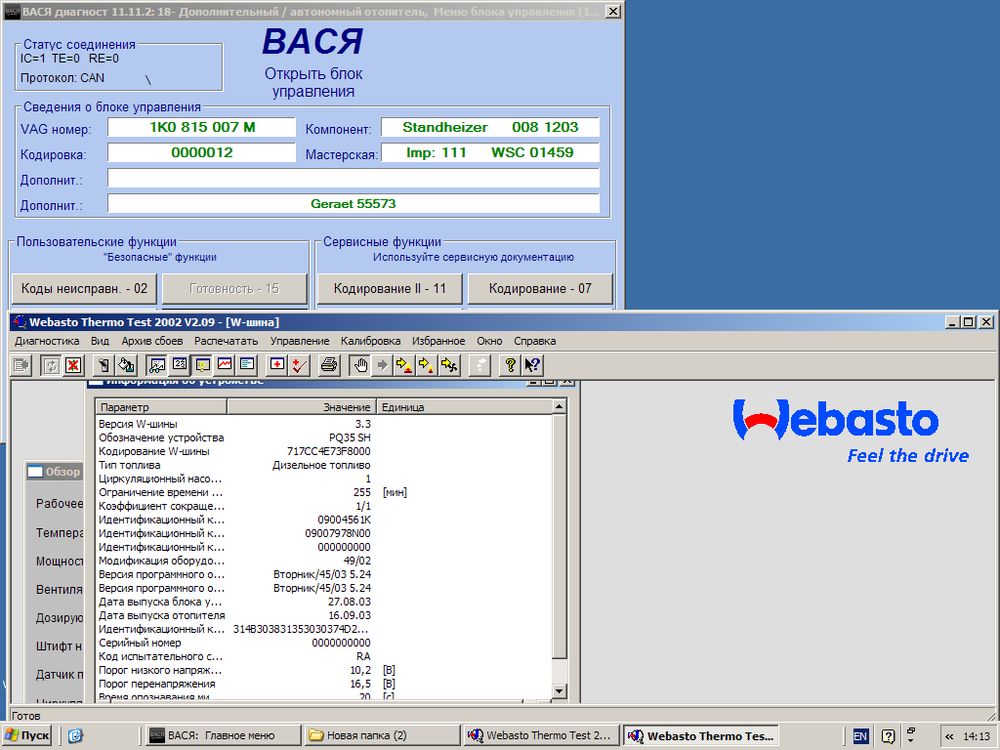This screenshot has height=750, width=1000.
Task: Open the Управление menu
Action: tap(300, 341)
